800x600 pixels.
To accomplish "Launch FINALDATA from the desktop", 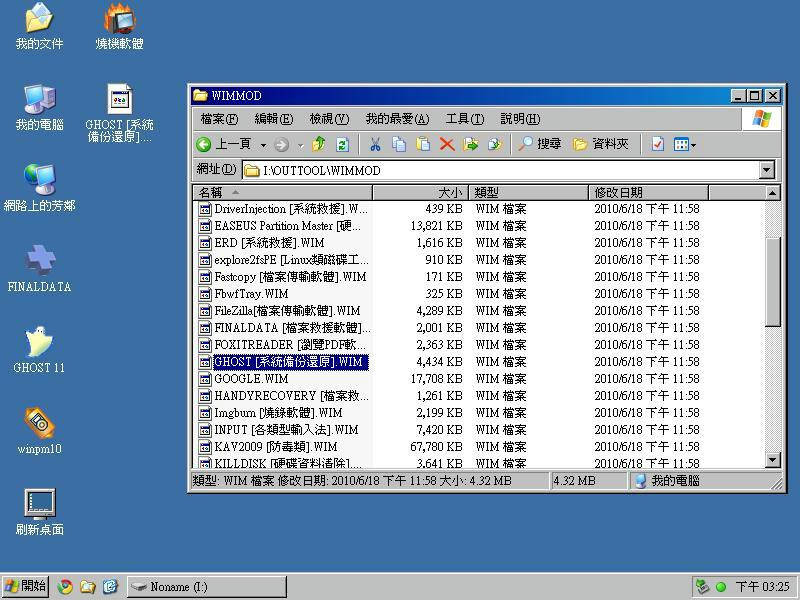I will point(39,269).
